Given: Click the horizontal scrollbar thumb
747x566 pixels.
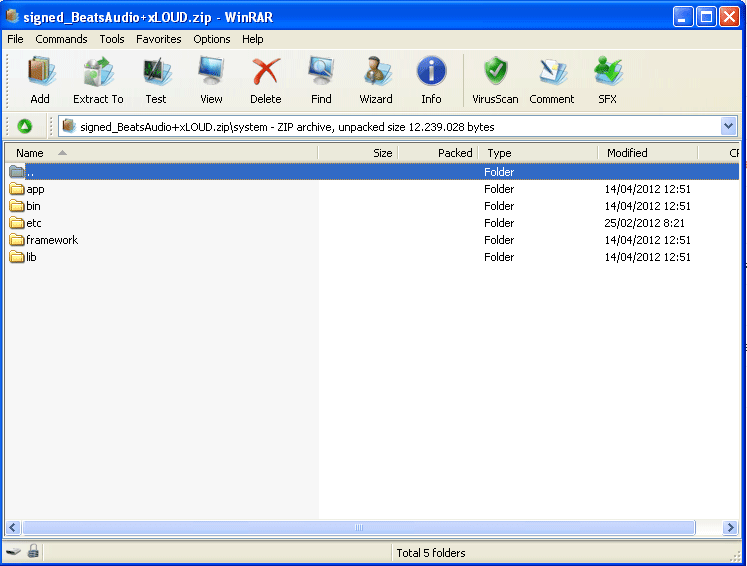Looking at the screenshot, I should pyautogui.click(x=359, y=527).
